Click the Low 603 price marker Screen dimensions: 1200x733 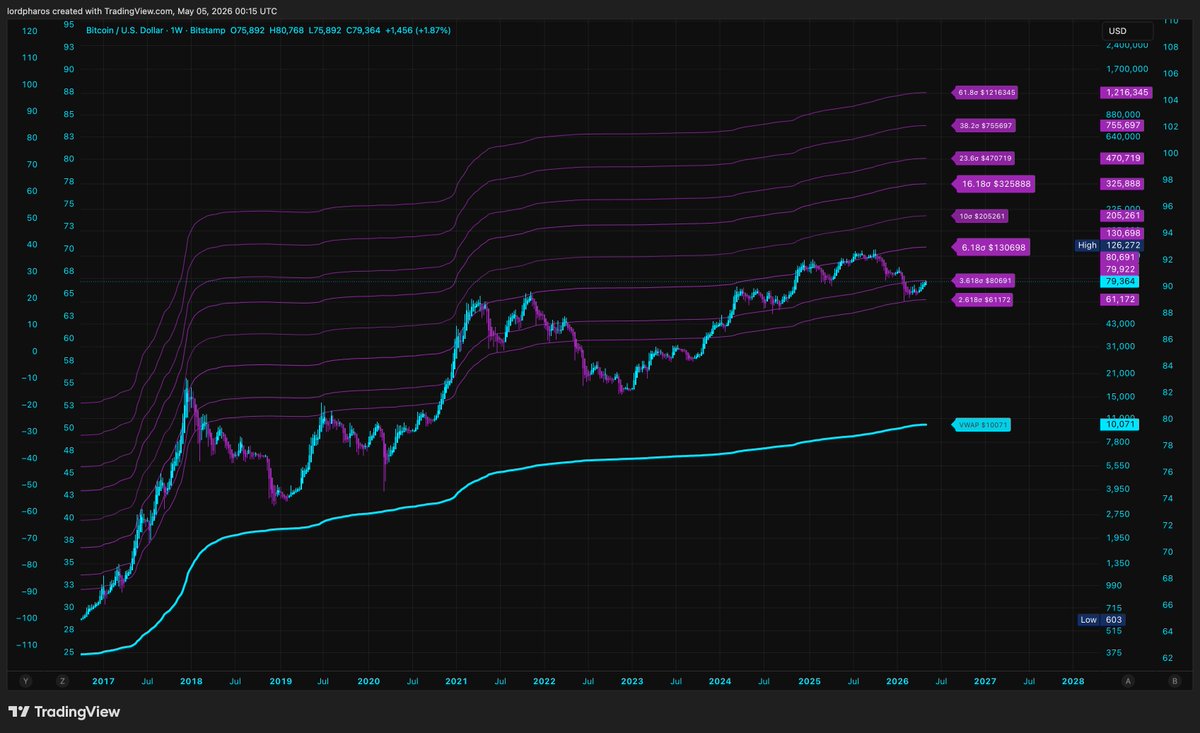(1103, 620)
